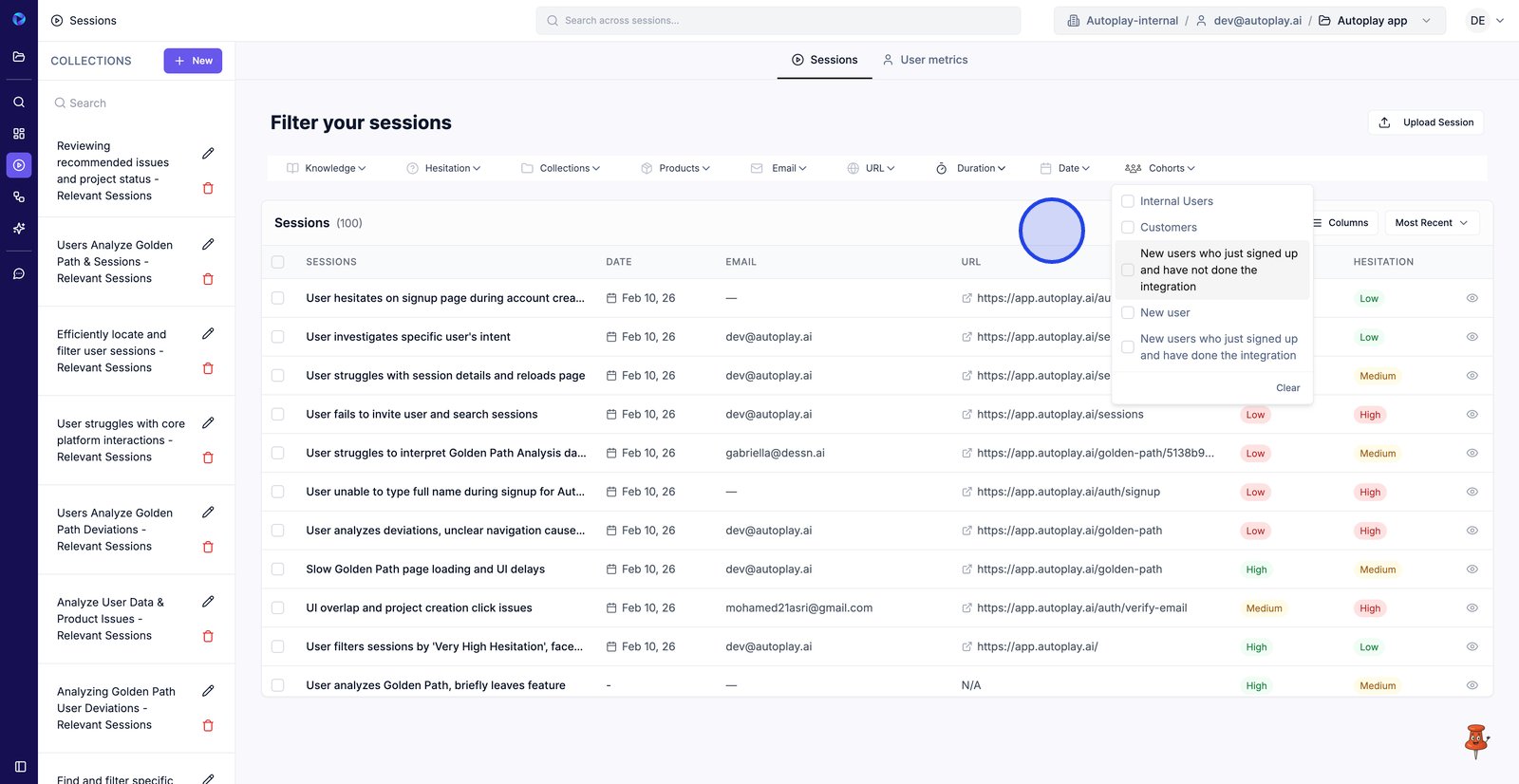Viewport: 1519px width, 784px height.
Task: Click the Upload Session button
Action: pyautogui.click(x=1426, y=122)
